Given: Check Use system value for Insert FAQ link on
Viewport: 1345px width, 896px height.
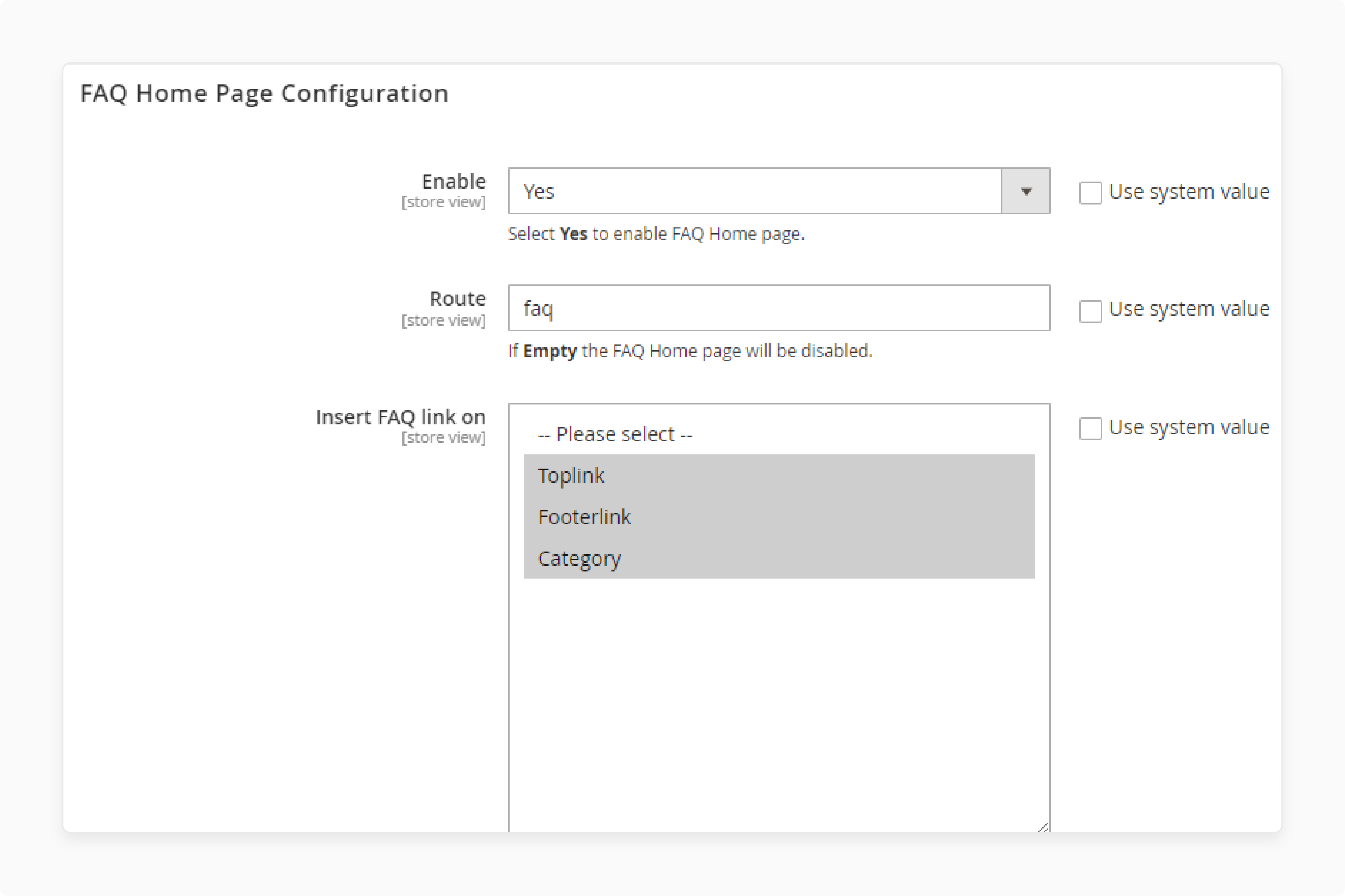Looking at the screenshot, I should click(1090, 428).
